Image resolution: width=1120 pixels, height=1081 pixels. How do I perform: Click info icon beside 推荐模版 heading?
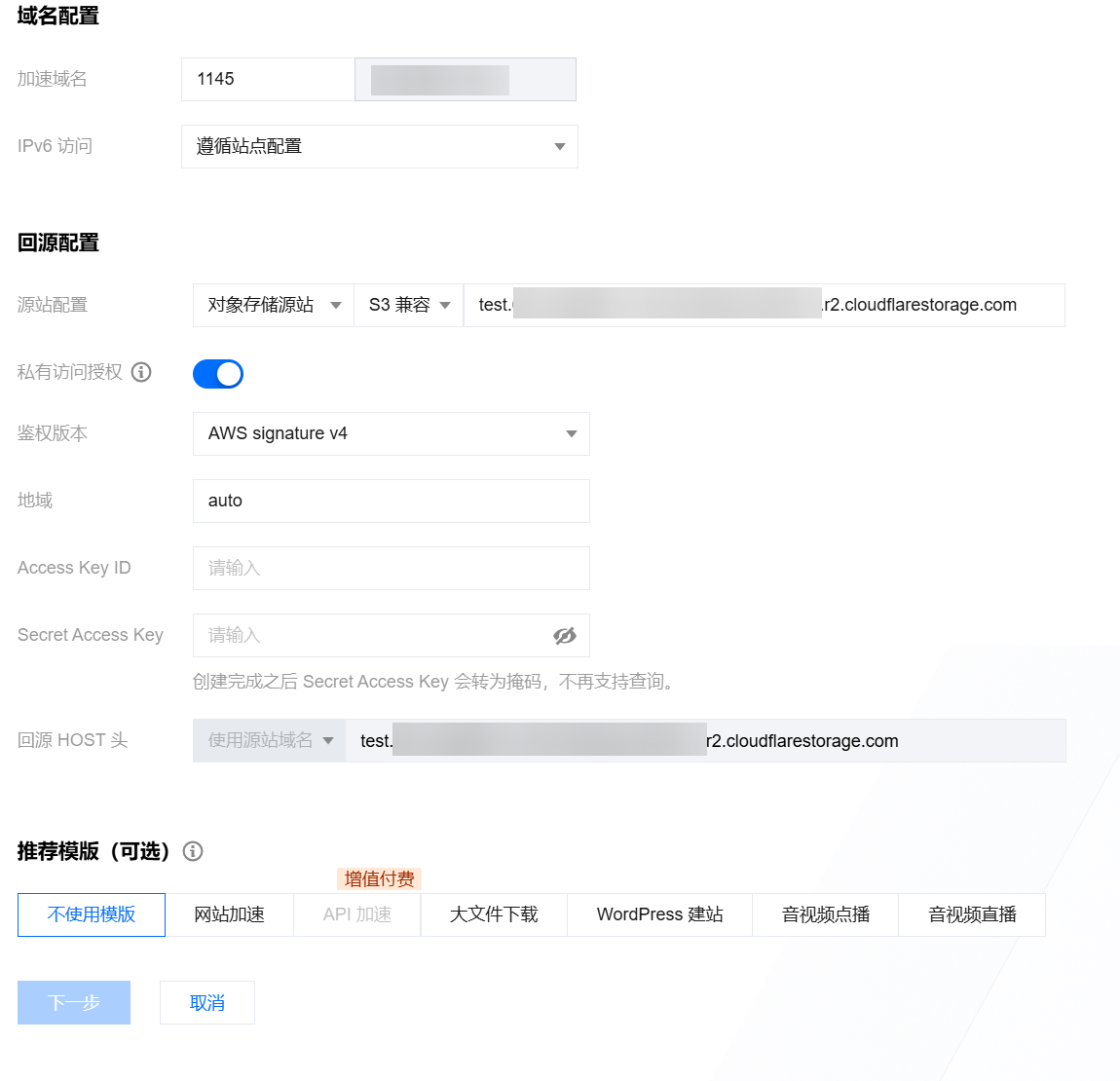193,851
